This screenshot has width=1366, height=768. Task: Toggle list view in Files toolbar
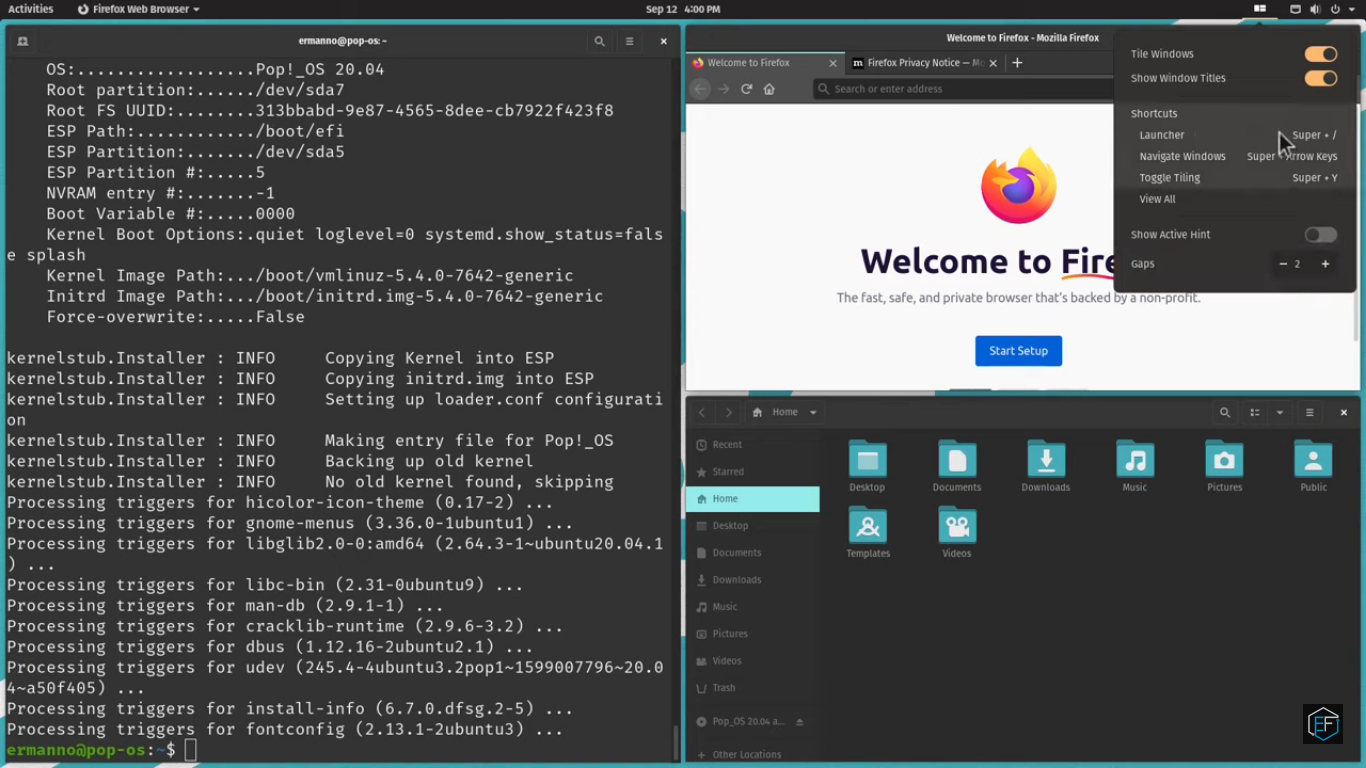coord(1254,412)
